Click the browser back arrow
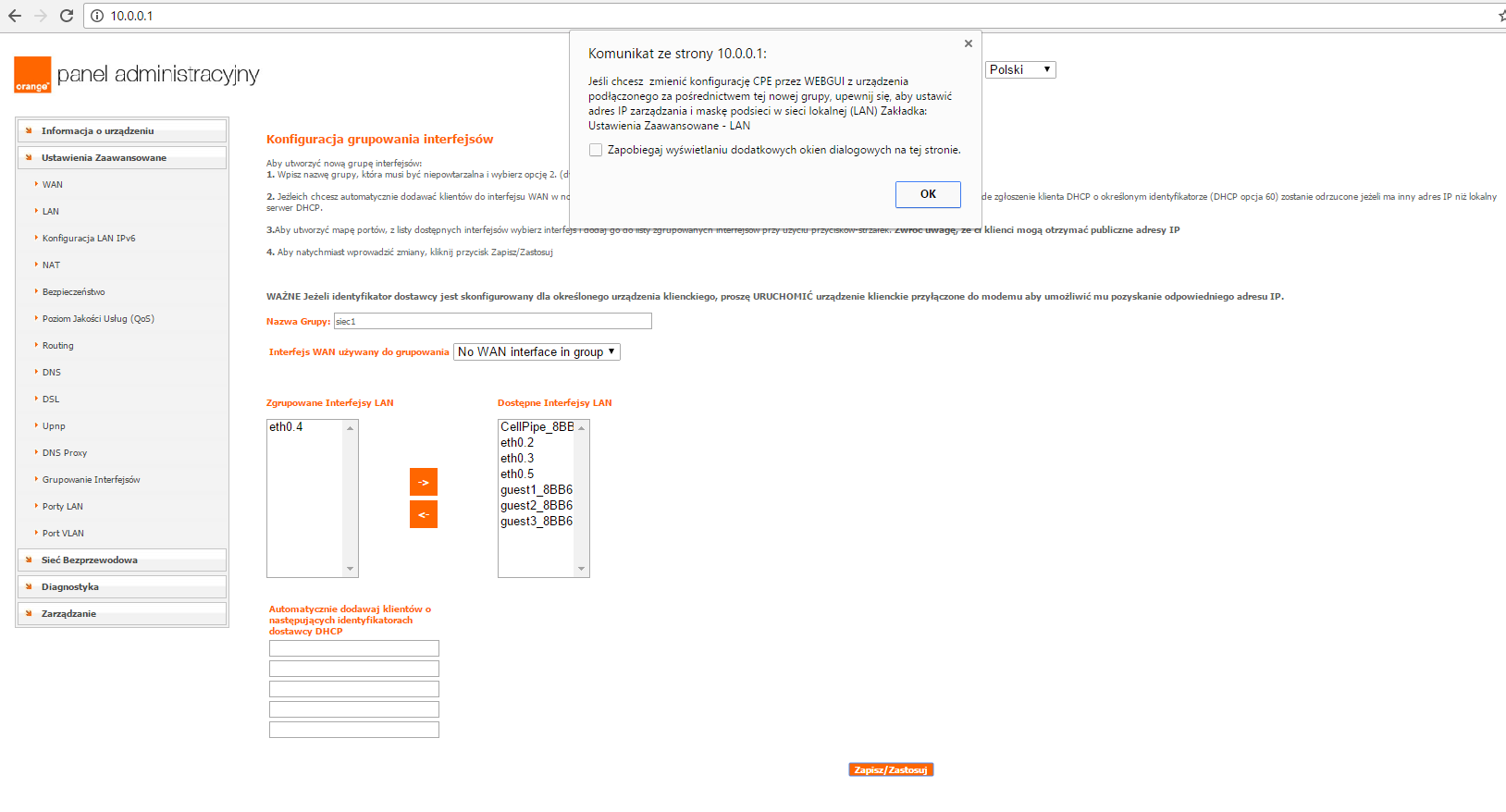Image resolution: width=1506 pixels, height=812 pixels. (15, 16)
